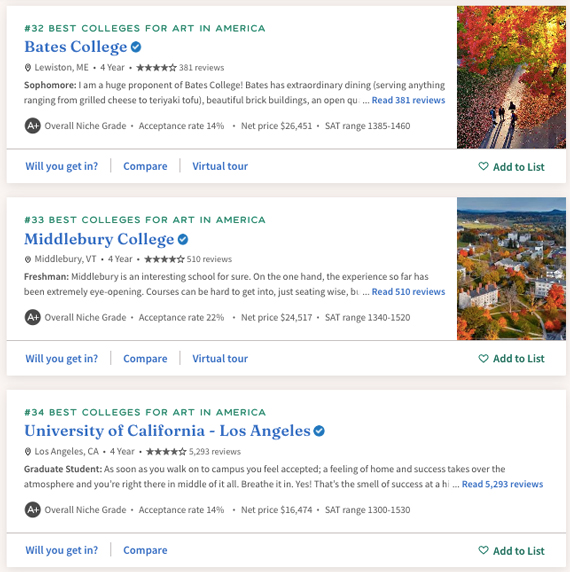
Task: Click the star rating for Middlebury College
Action: (x=164, y=259)
